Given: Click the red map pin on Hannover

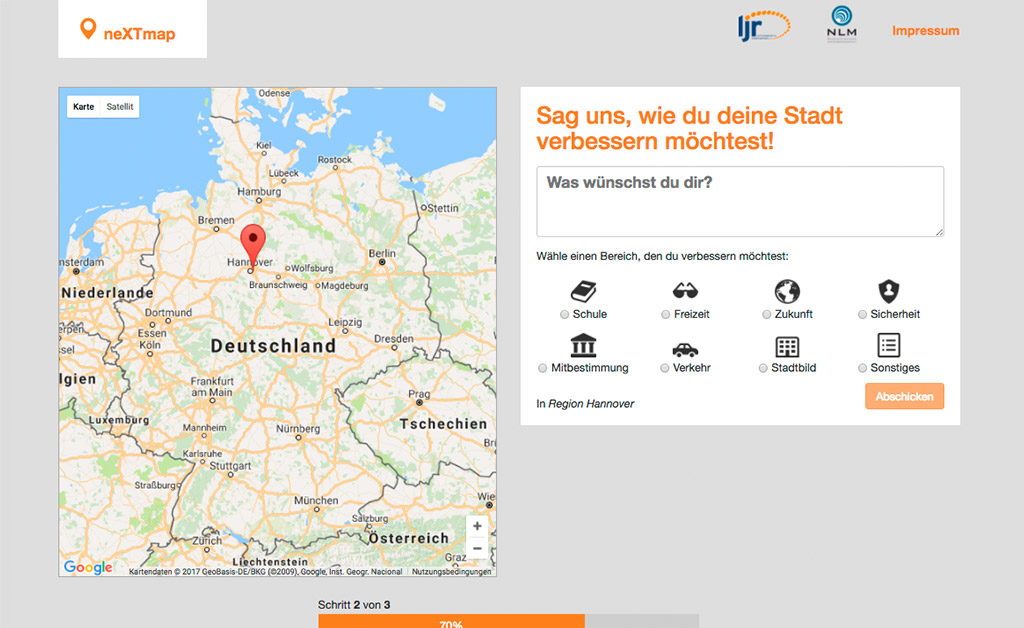Looking at the screenshot, I should 254,242.
